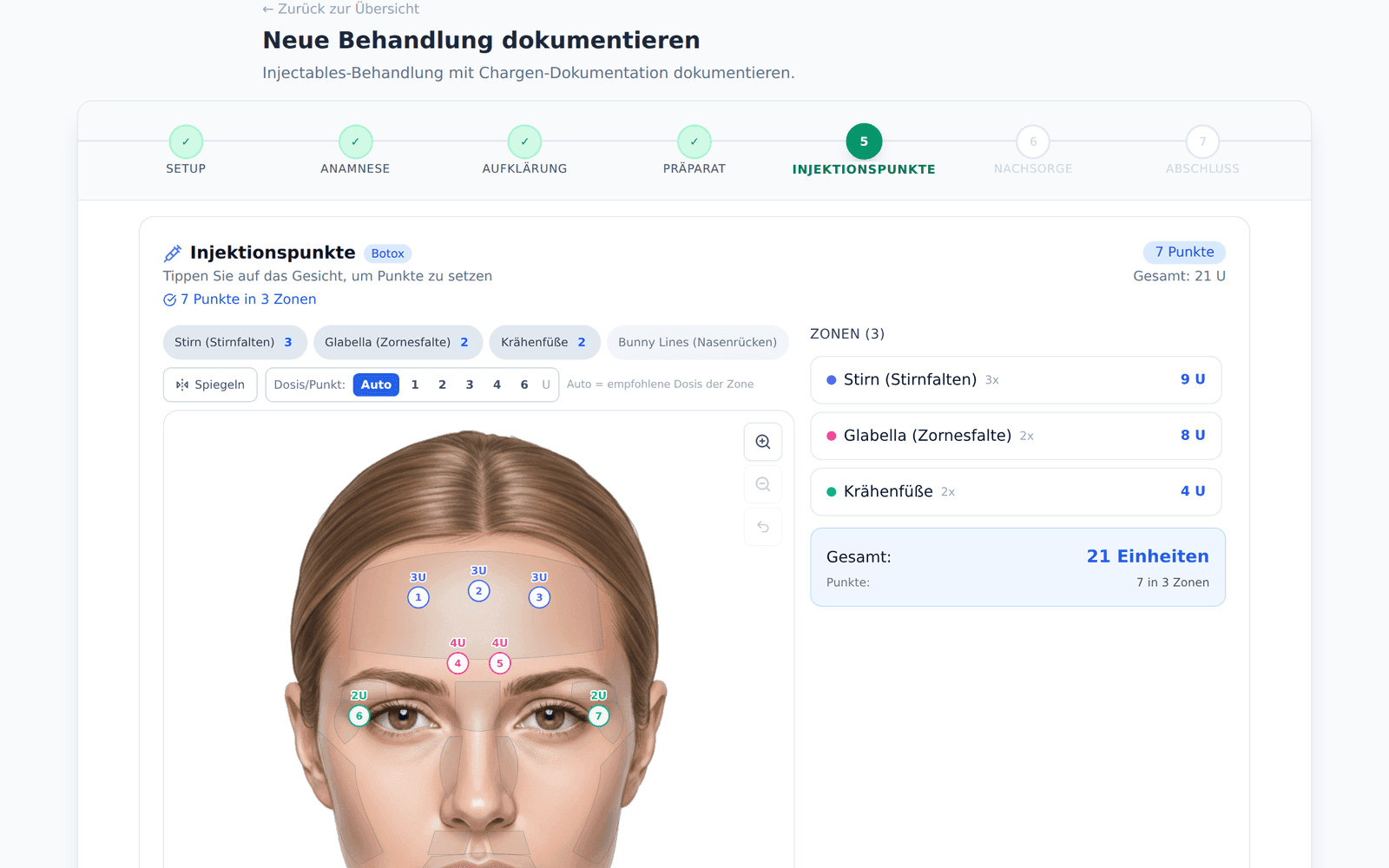This screenshot has height=868, width=1389.
Task: Click the ZONEN (3) heading
Action: pyautogui.click(x=847, y=334)
